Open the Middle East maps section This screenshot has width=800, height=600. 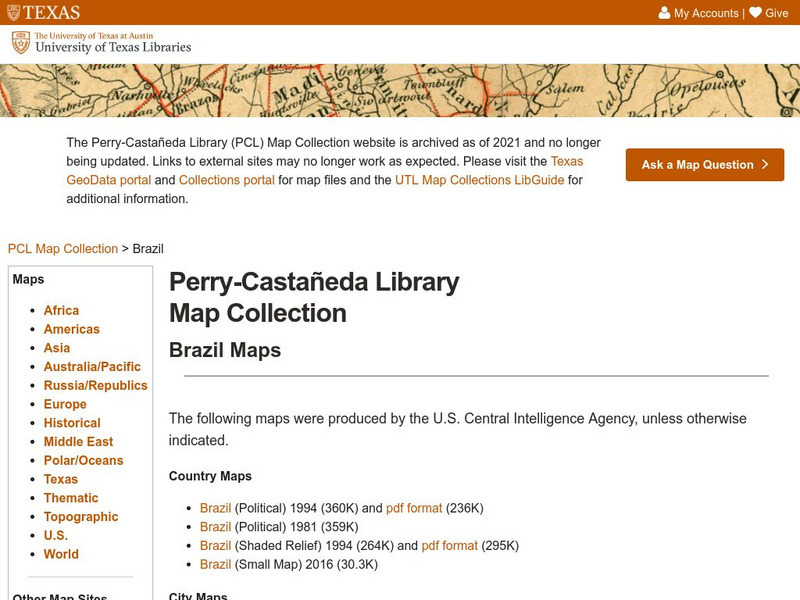click(x=78, y=442)
